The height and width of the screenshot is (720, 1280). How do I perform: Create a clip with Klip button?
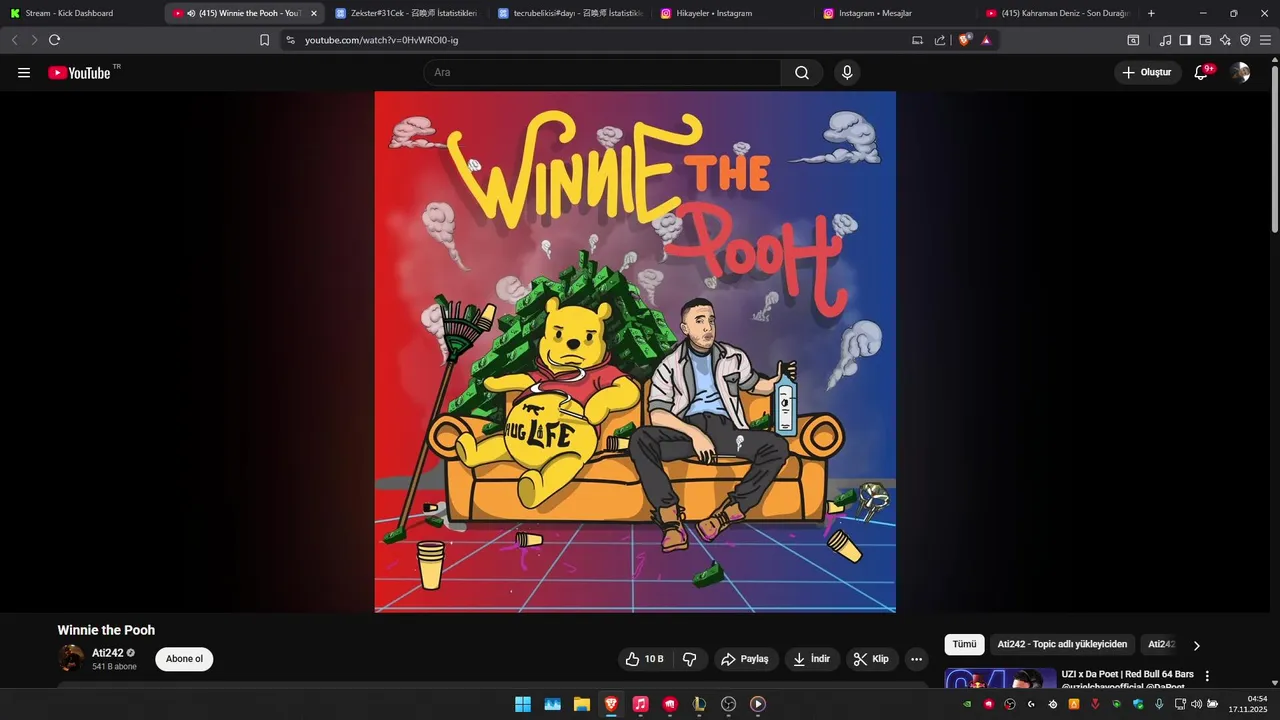point(872,659)
